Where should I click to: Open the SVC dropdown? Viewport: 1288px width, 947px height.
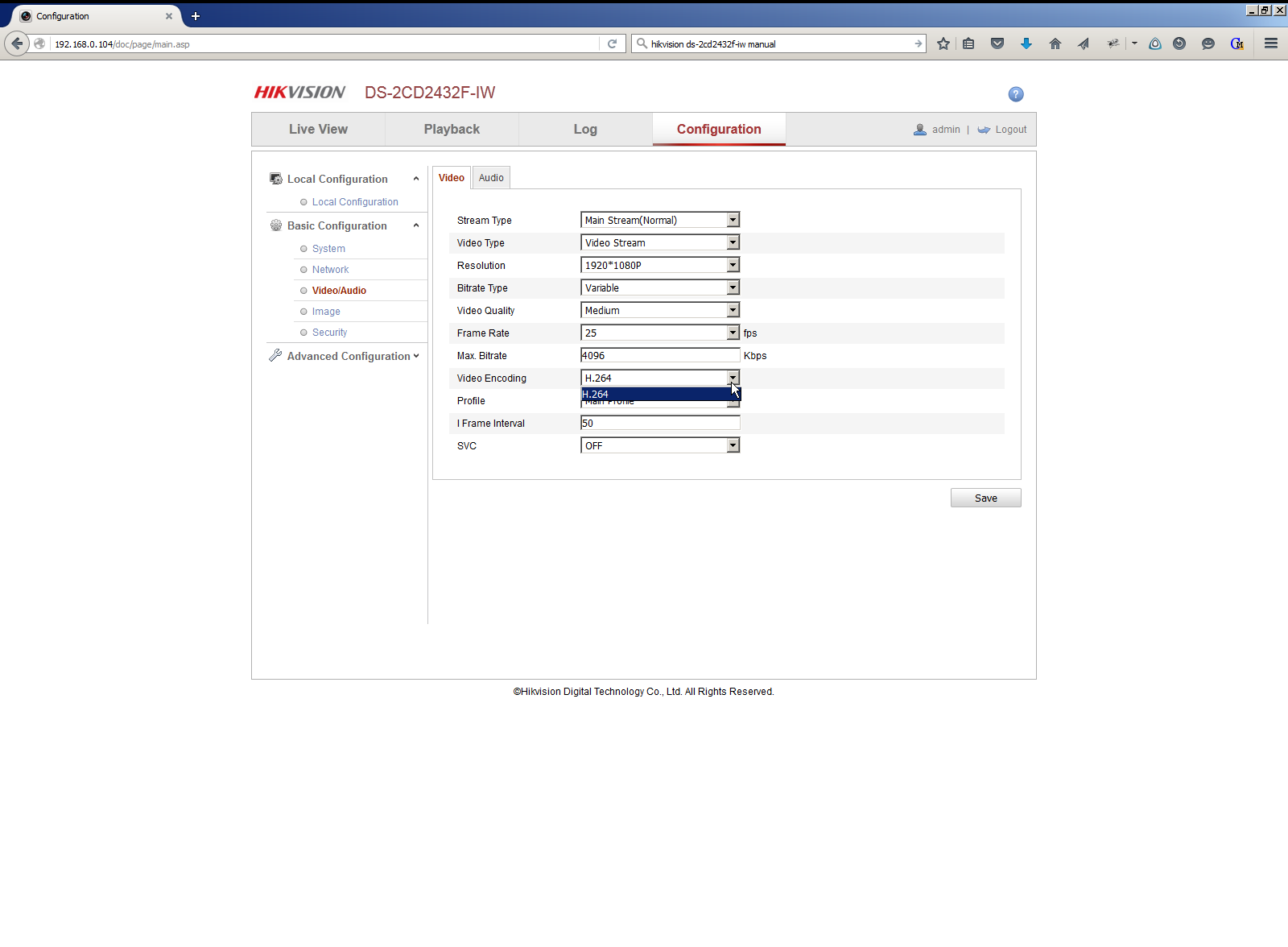(660, 445)
